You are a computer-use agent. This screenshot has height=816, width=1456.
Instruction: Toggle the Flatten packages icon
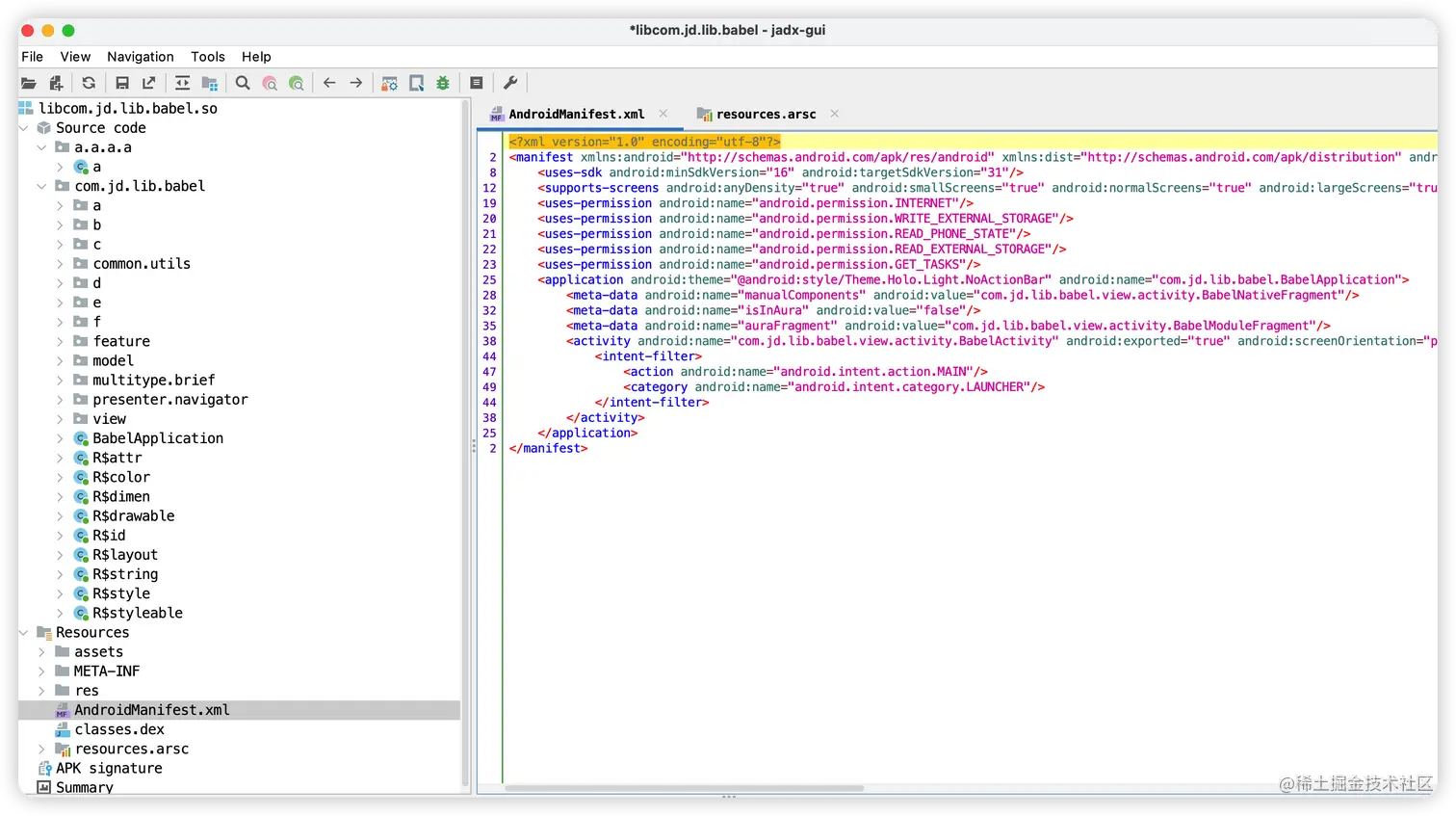(209, 84)
